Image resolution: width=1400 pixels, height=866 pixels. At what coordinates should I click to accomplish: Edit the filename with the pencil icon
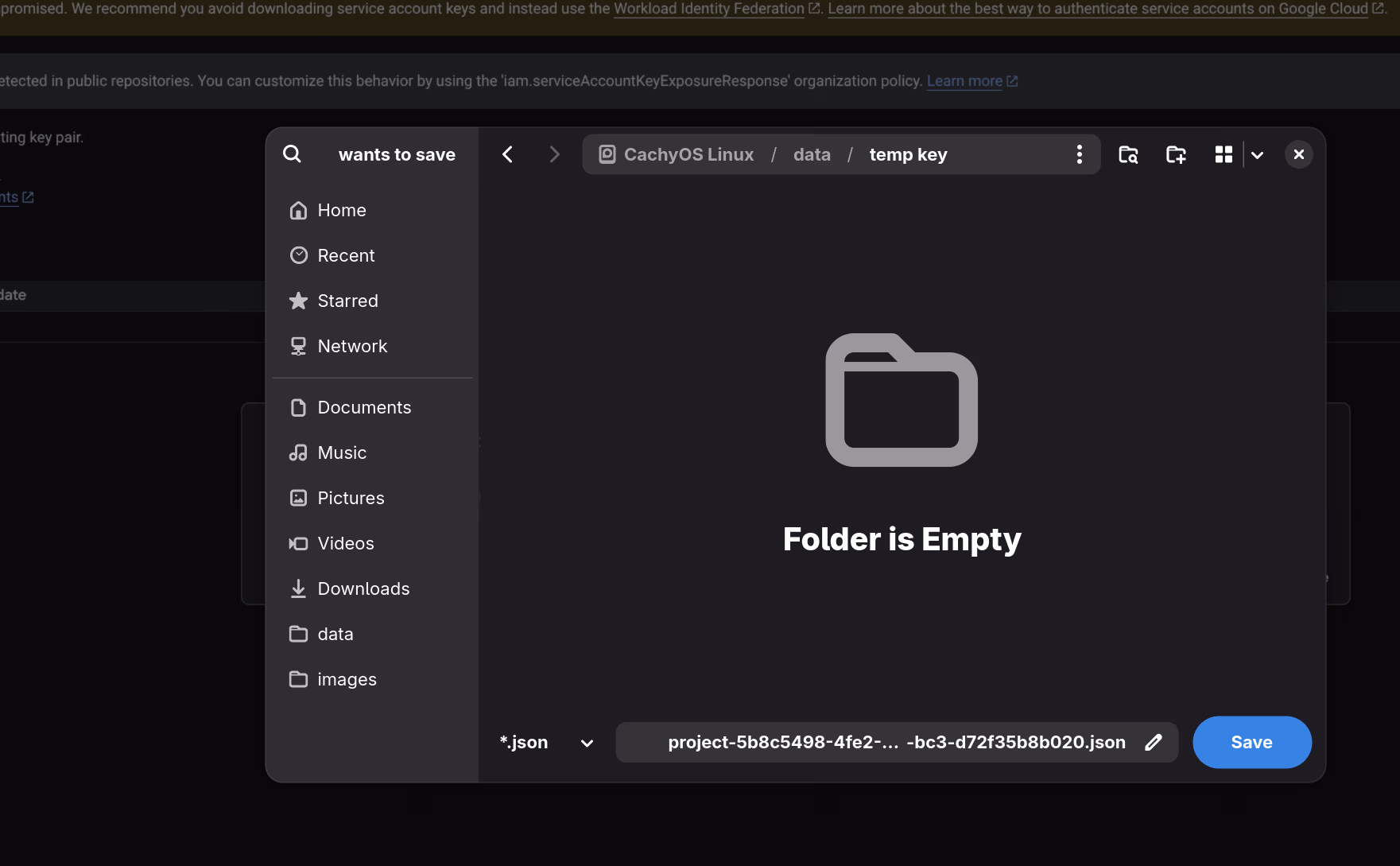point(1154,742)
